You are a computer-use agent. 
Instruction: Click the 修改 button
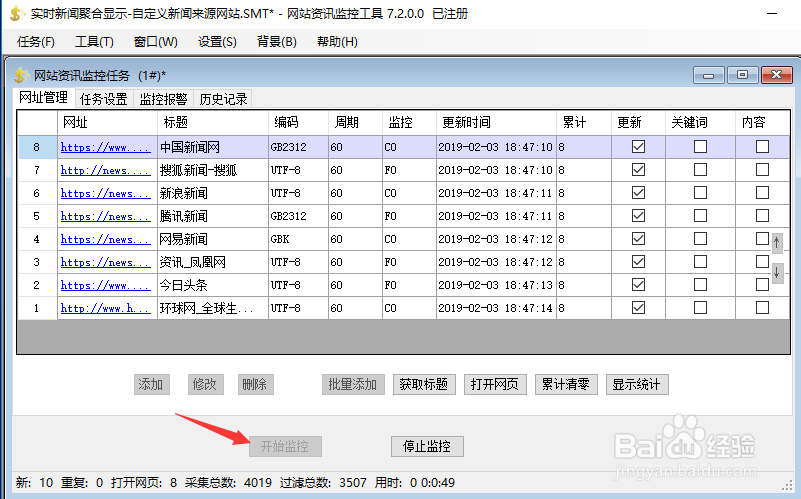click(x=205, y=384)
